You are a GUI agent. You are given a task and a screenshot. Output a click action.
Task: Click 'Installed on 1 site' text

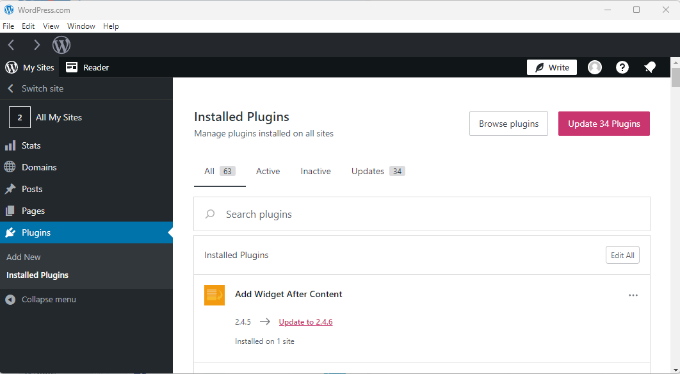[265, 341]
